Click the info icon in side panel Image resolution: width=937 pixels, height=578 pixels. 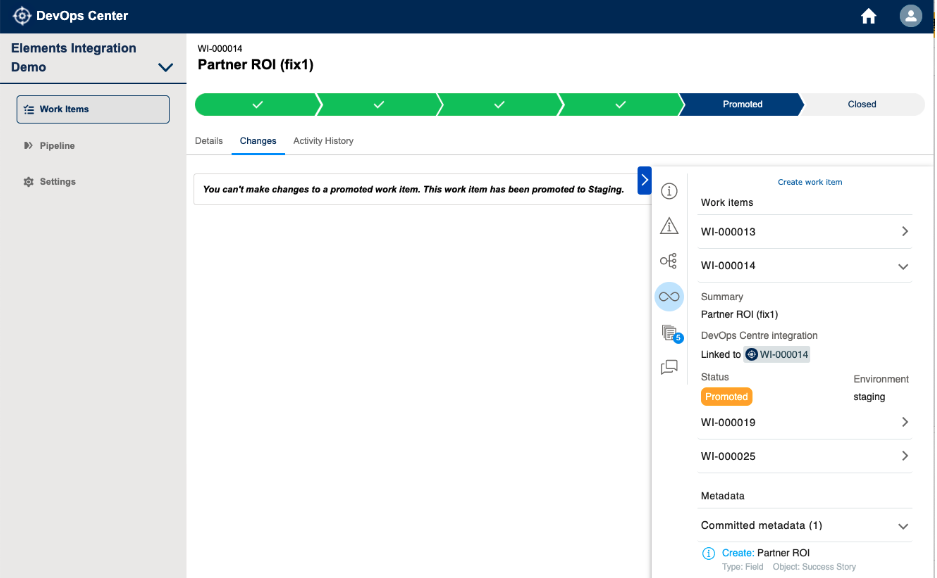[669, 191]
